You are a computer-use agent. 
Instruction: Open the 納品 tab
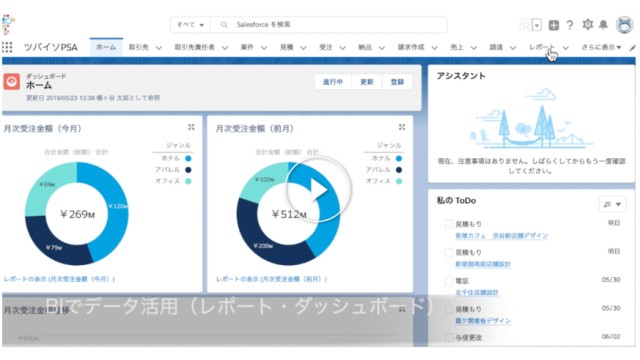(x=365, y=47)
